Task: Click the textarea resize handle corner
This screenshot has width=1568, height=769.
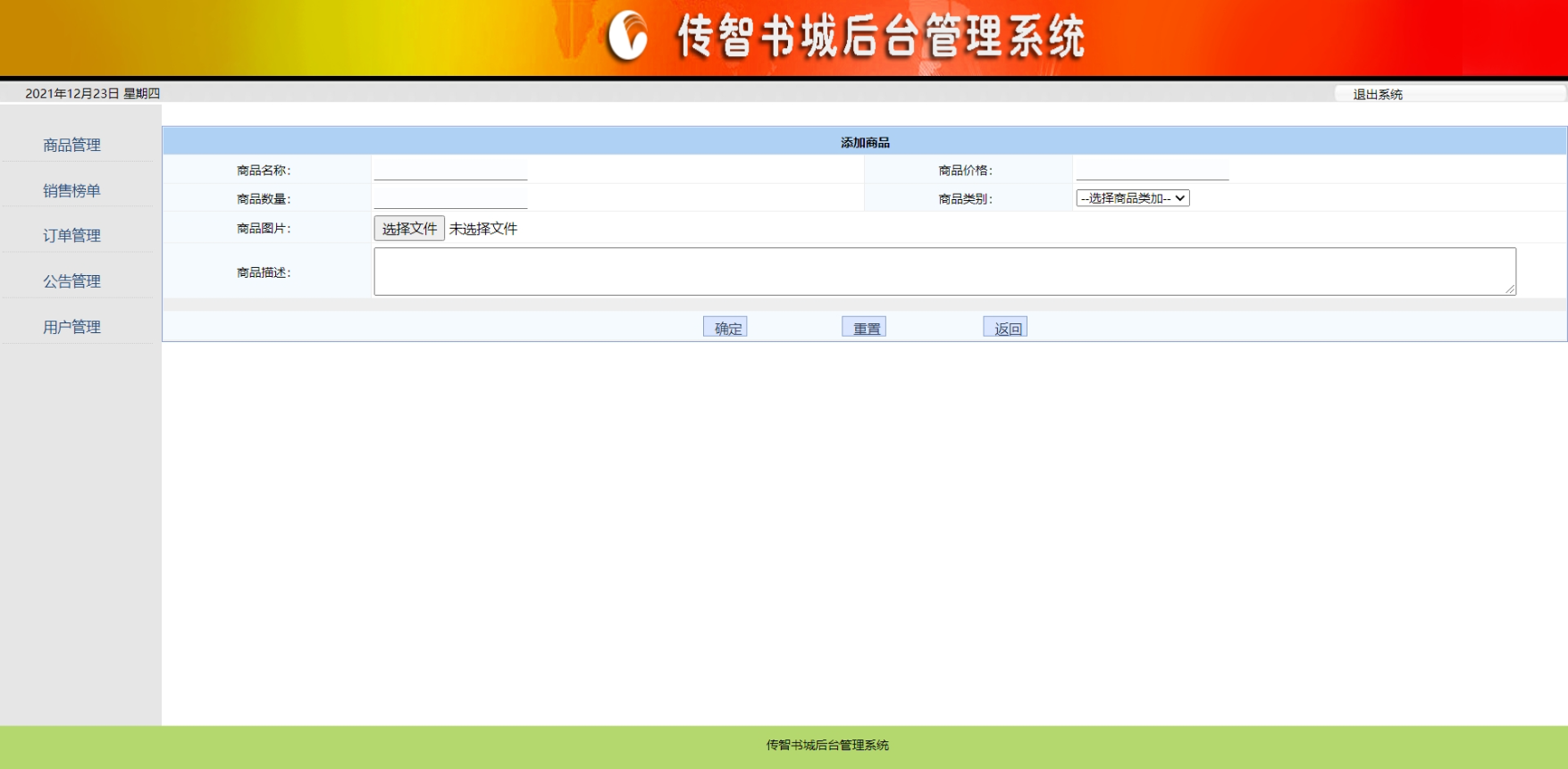Action: pos(1510,289)
